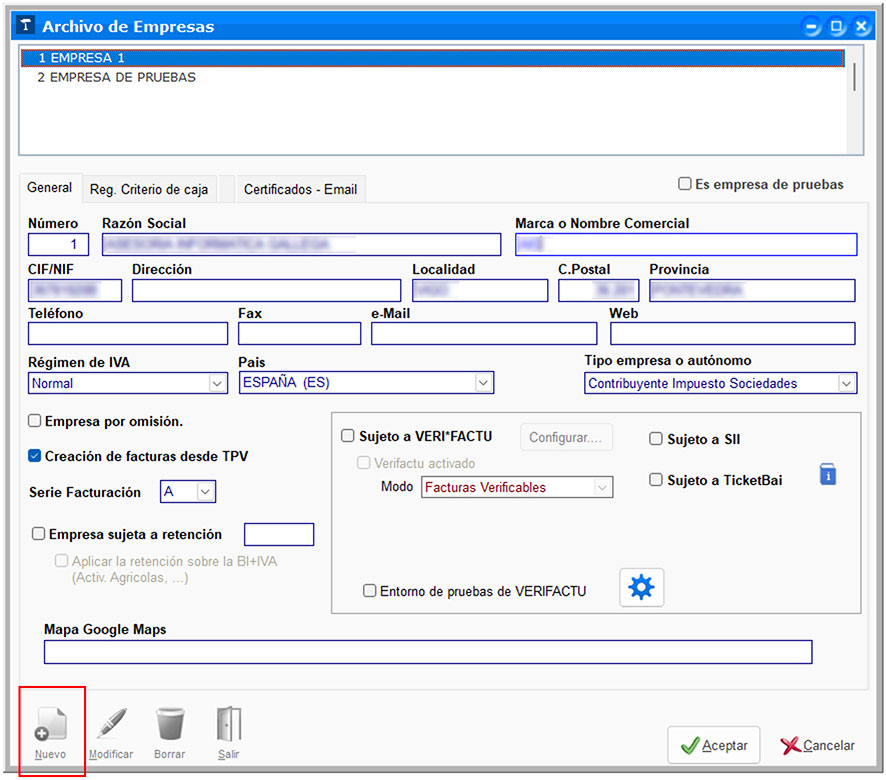This screenshot has height=780, width=886.
Task: Click the Nuevo new company icon
Action: tap(50, 724)
